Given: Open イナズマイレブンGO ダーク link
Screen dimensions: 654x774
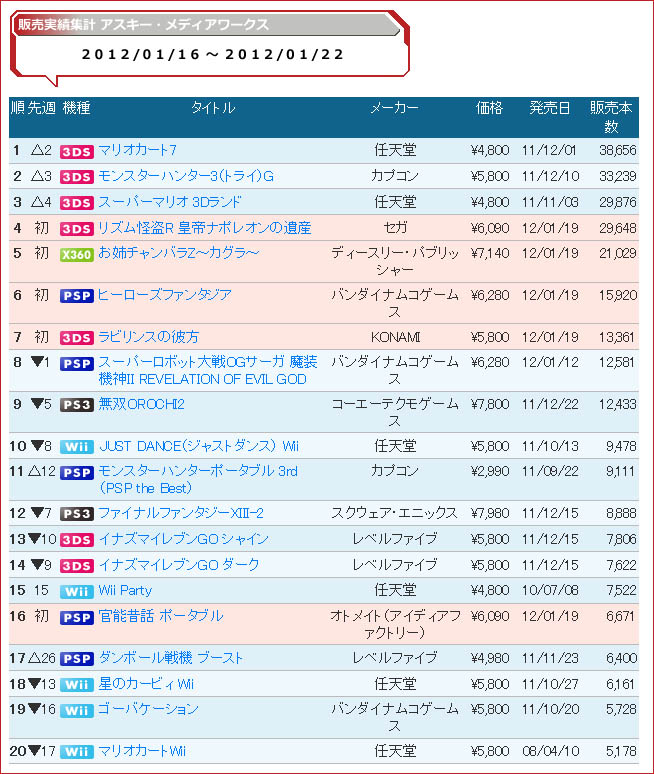Looking at the screenshot, I should pyautogui.click(x=179, y=565).
